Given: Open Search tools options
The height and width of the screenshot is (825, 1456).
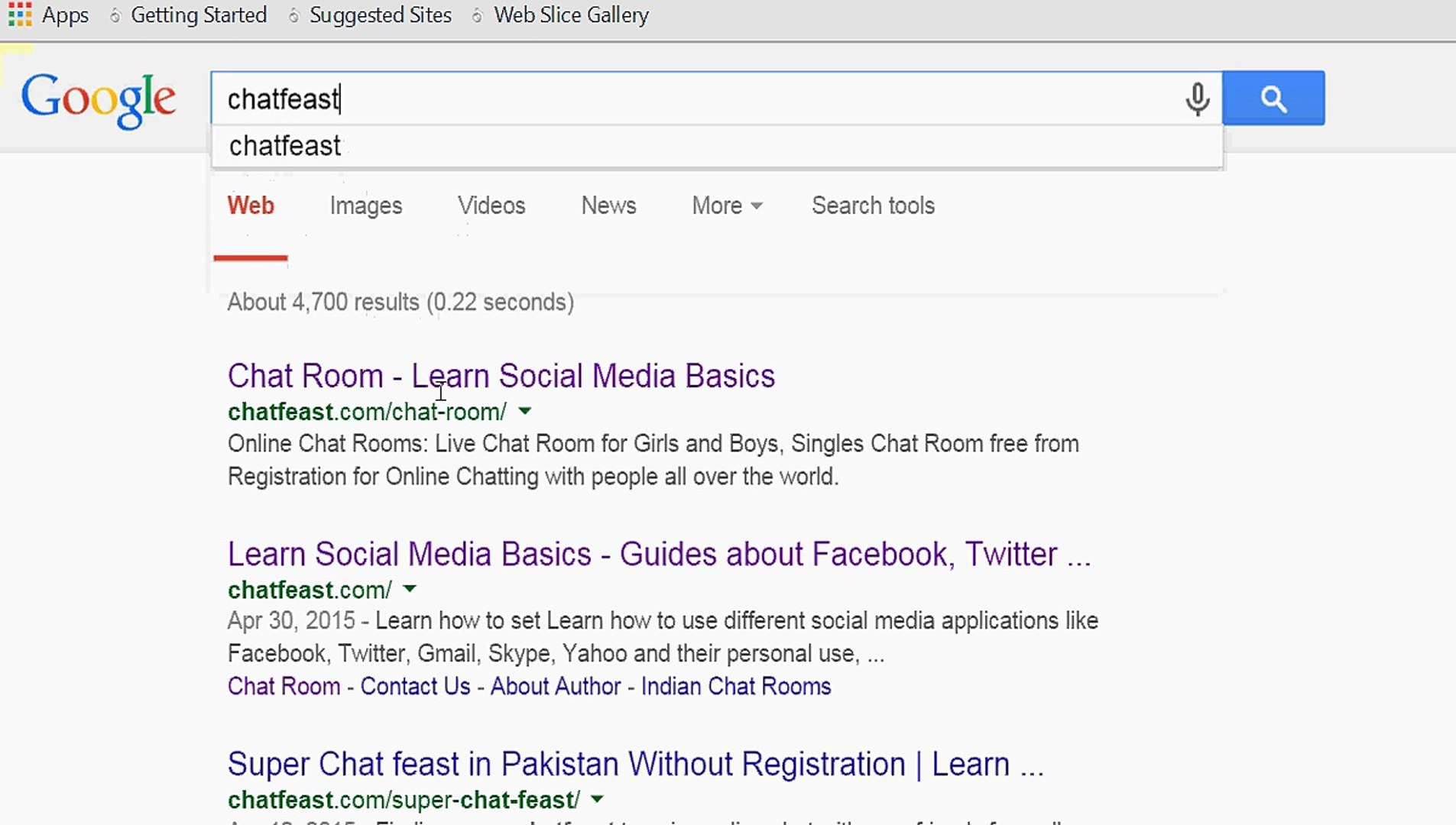Looking at the screenshot, I should click(x=873, y=205).
